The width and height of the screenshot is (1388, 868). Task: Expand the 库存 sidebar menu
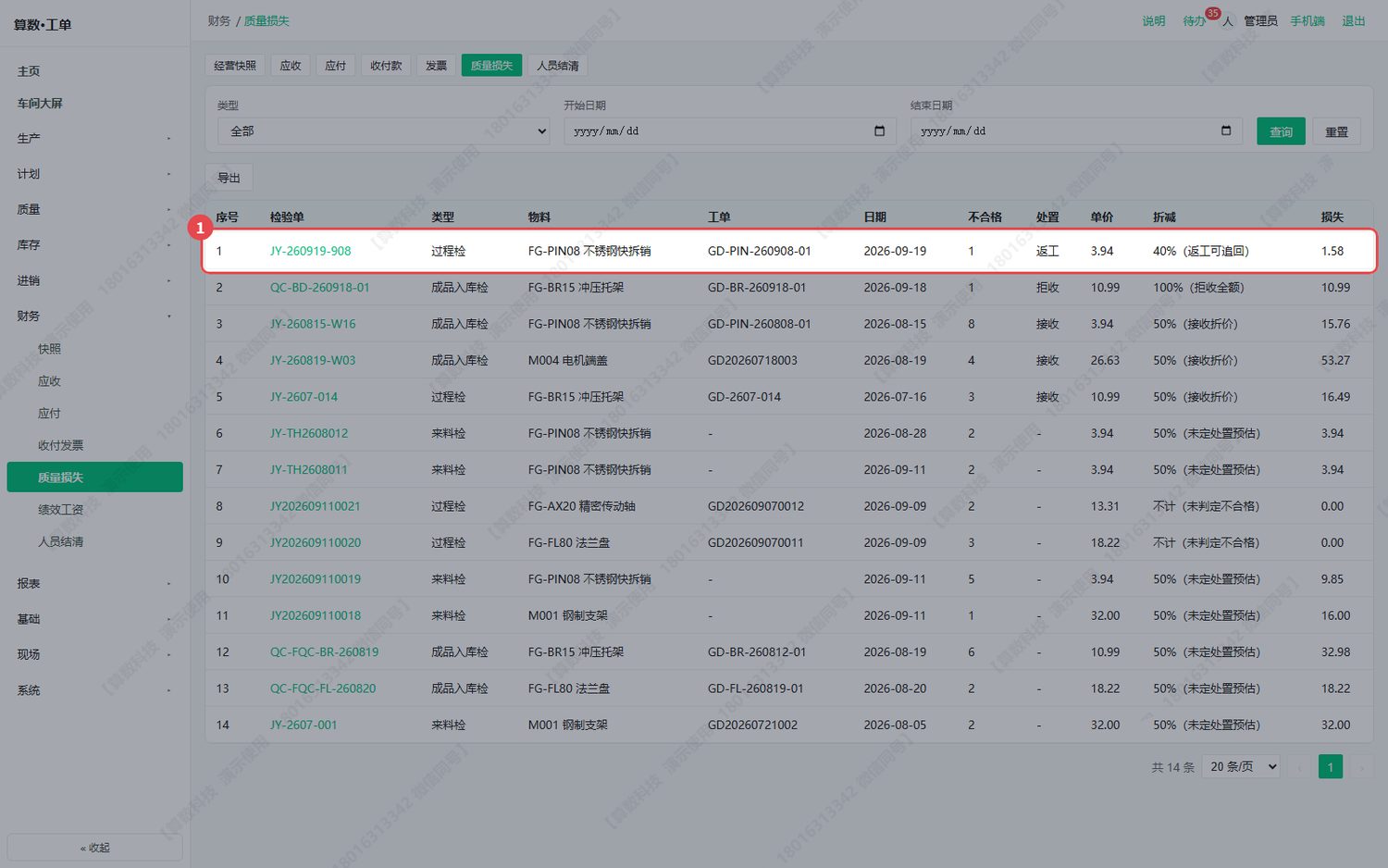[x=94, y=245]
